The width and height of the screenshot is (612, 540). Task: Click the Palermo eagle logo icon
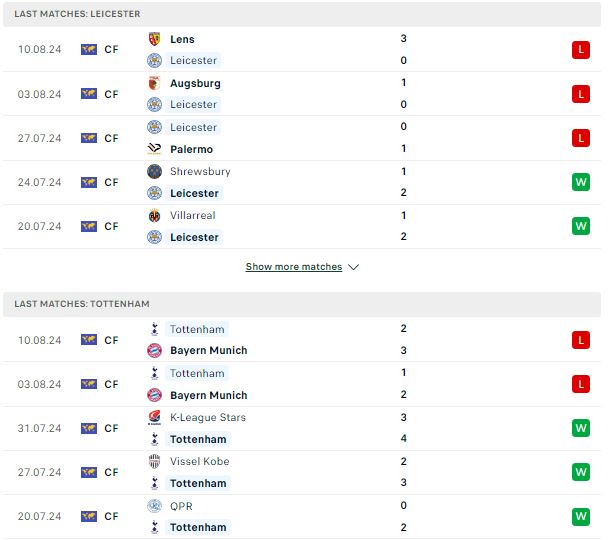pos(155,149)
